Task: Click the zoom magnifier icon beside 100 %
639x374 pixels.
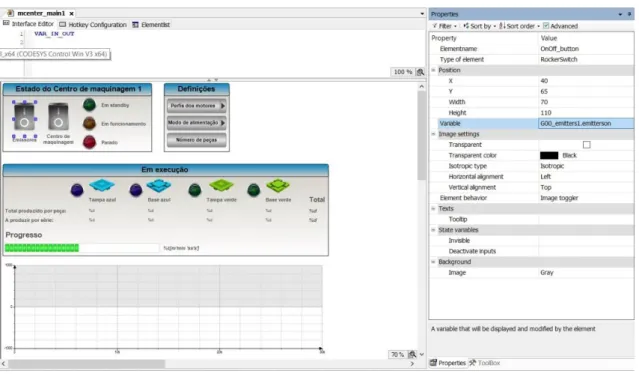Action: point(420,72)
